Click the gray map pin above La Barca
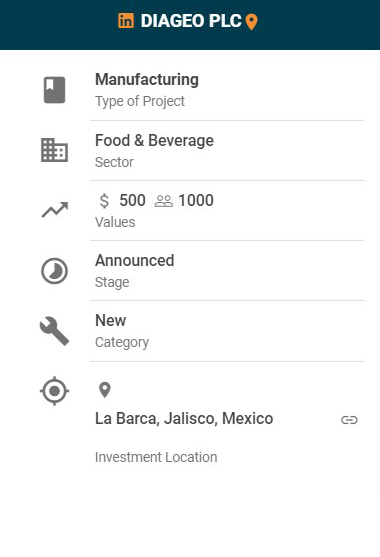380x557 pixels. pos(104,390)
